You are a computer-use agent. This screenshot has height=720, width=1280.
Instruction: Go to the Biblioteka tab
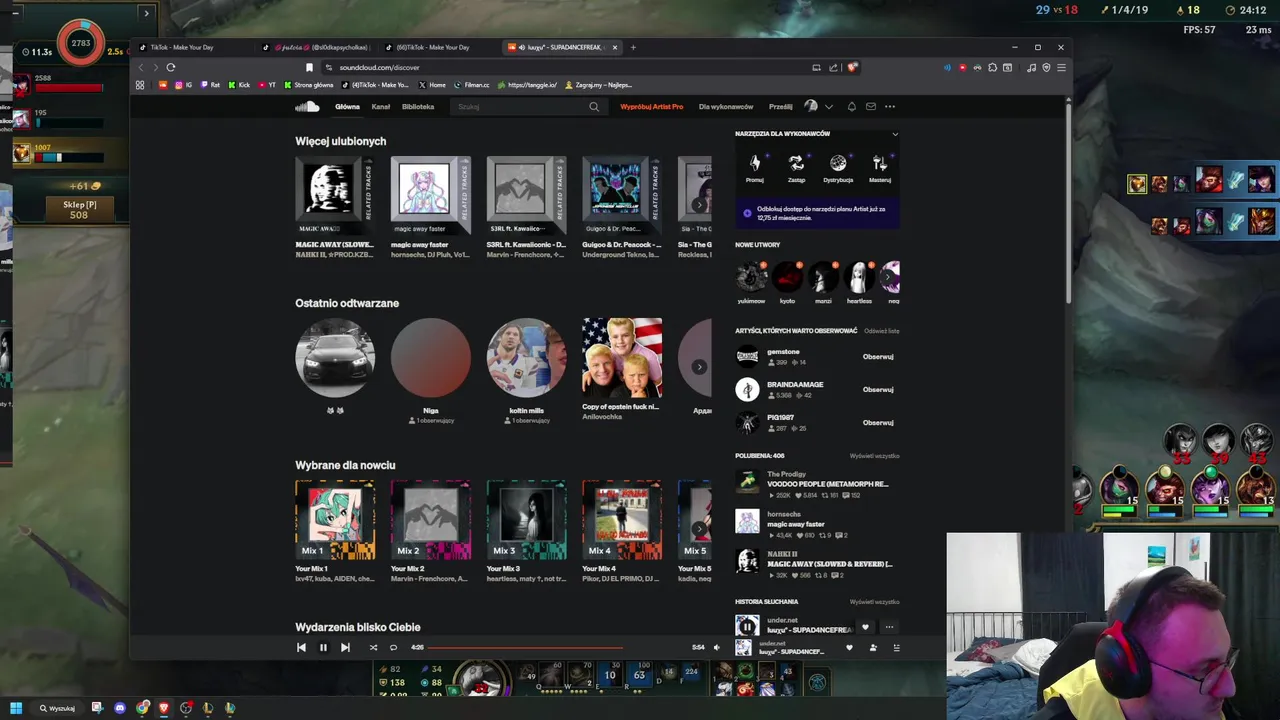(418, 106)
